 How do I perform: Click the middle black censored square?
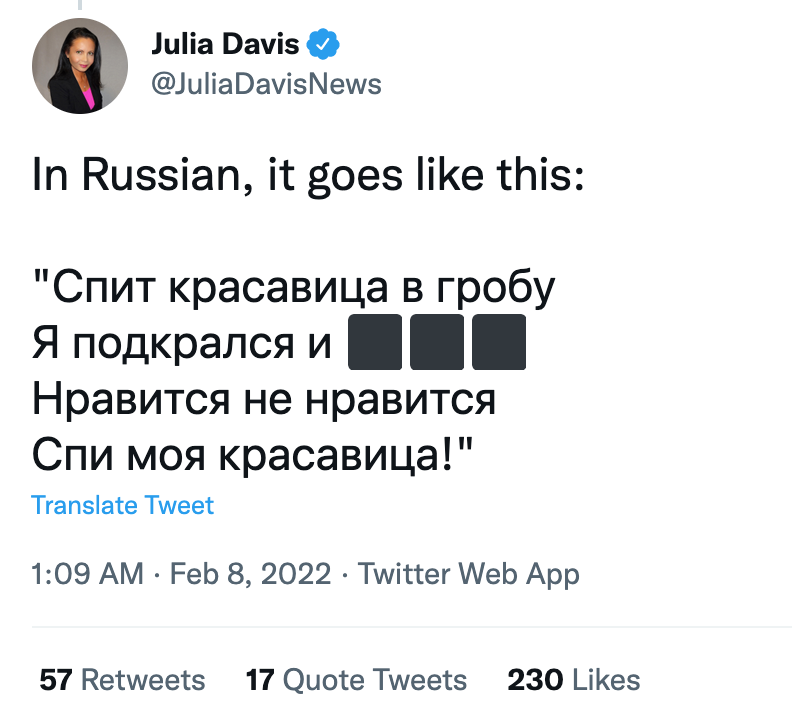point(436,343)
